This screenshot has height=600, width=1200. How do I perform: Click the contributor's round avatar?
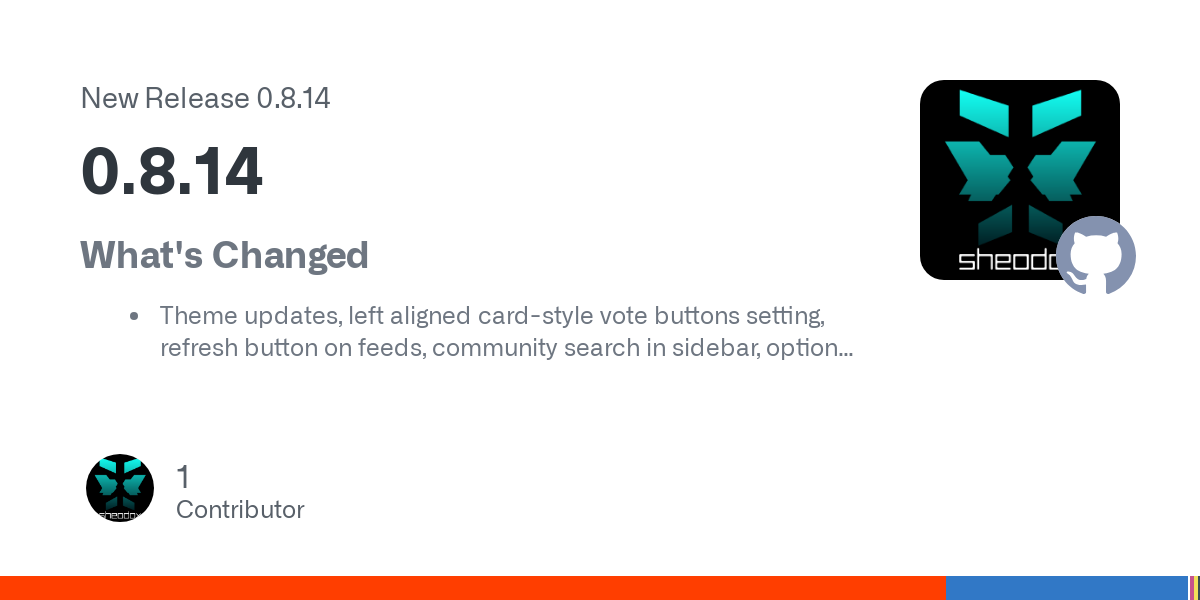coord(120,489)
